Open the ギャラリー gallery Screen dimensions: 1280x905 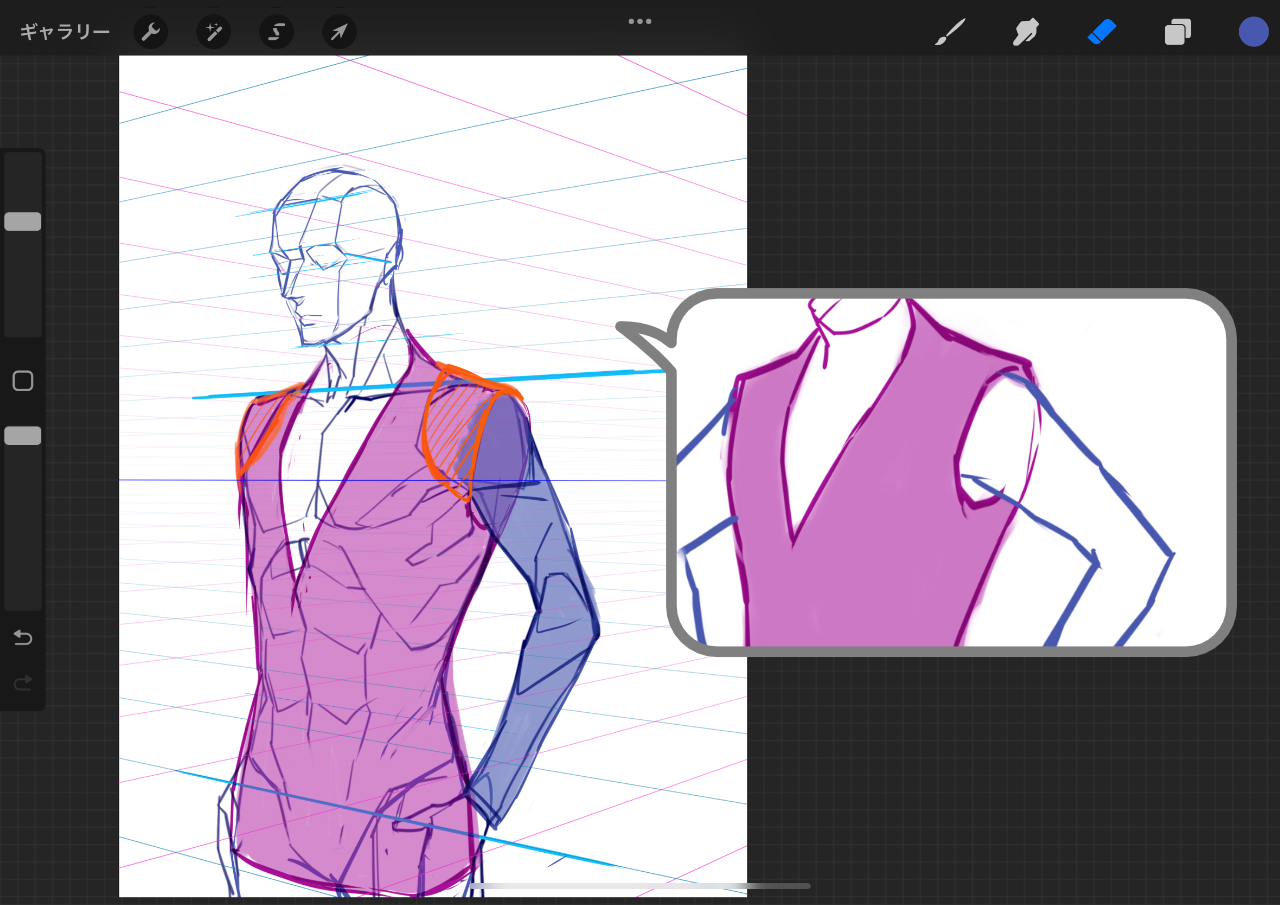click(x=65, y=32)
